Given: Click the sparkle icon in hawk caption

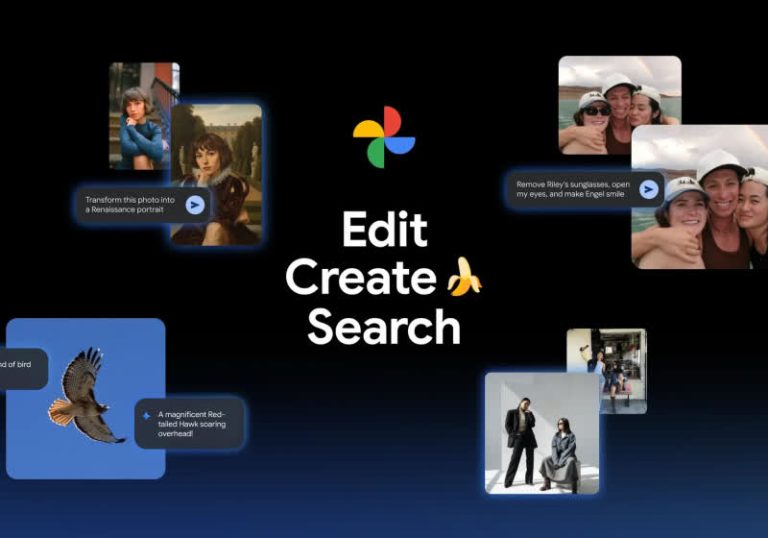Looking at the screenshot, I should click(146, 416).
